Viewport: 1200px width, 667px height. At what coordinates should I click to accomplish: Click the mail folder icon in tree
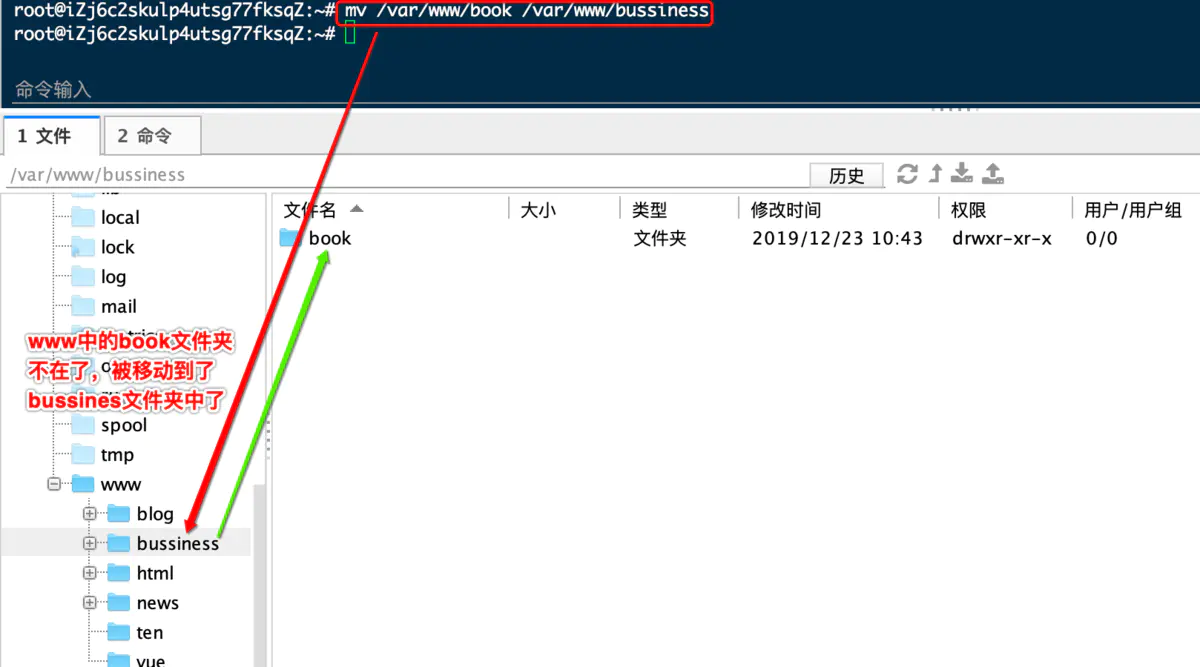pos(83,306)
